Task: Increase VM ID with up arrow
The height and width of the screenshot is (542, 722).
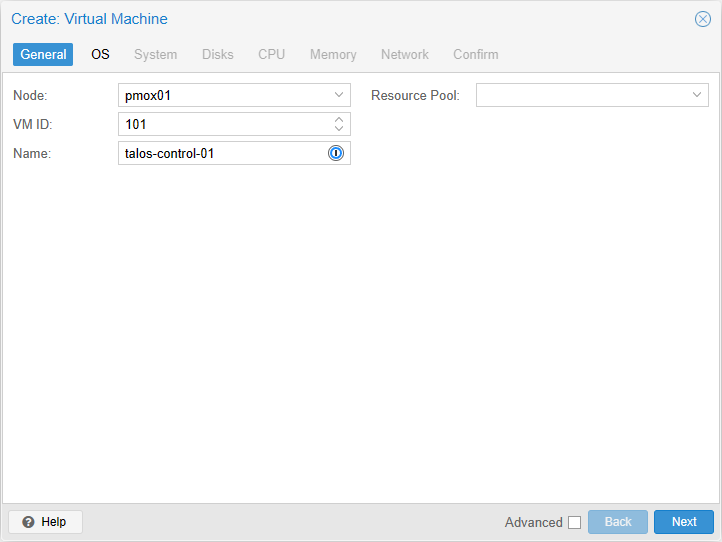Action: [x=339, y=119]
